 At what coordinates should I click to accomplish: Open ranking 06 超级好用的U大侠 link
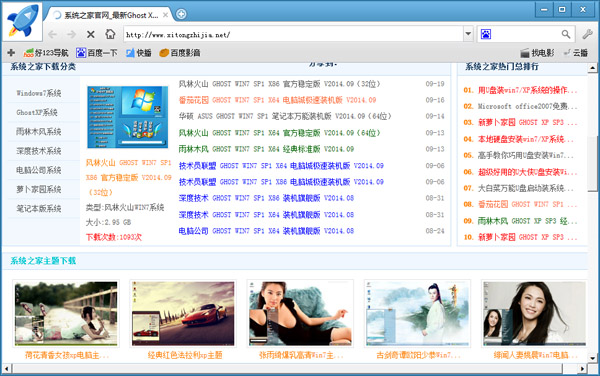[527, 172]
